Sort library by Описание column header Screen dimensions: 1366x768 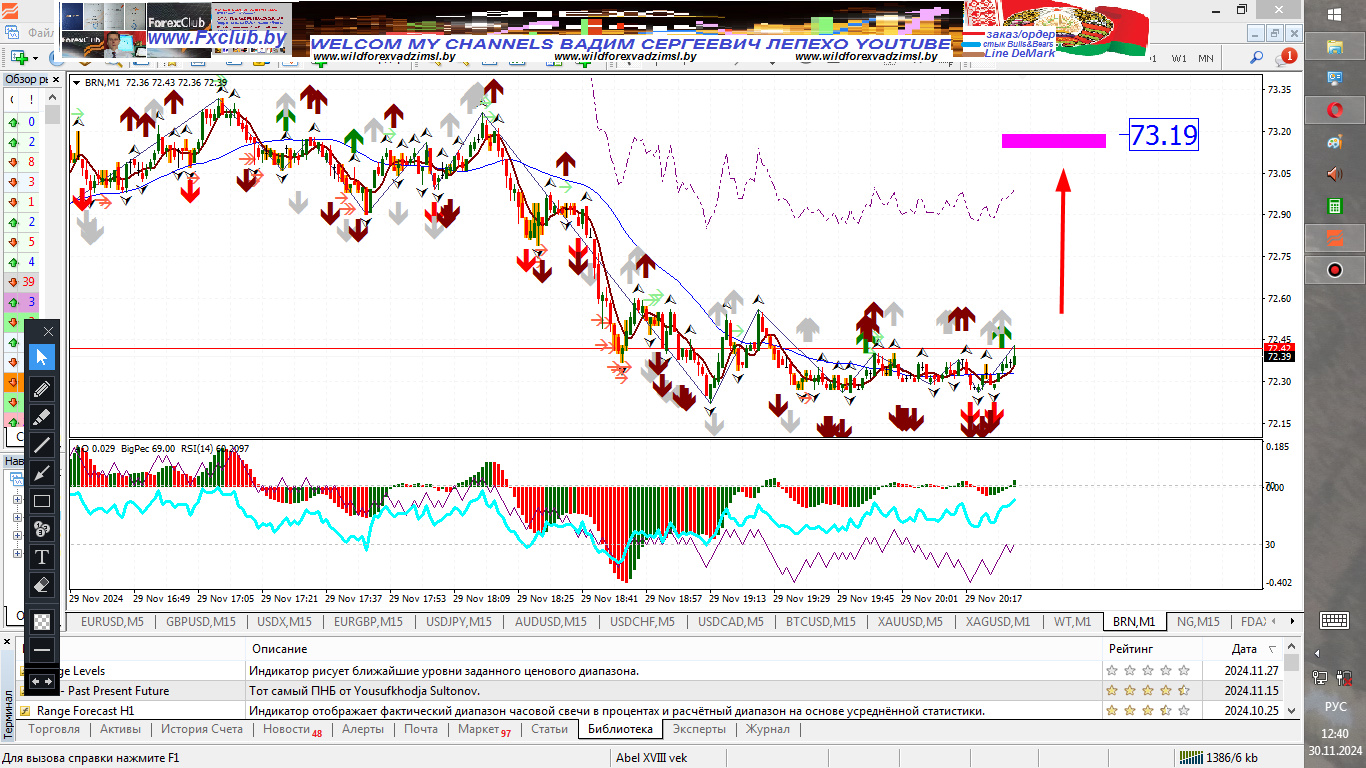(x=673, y=649)
